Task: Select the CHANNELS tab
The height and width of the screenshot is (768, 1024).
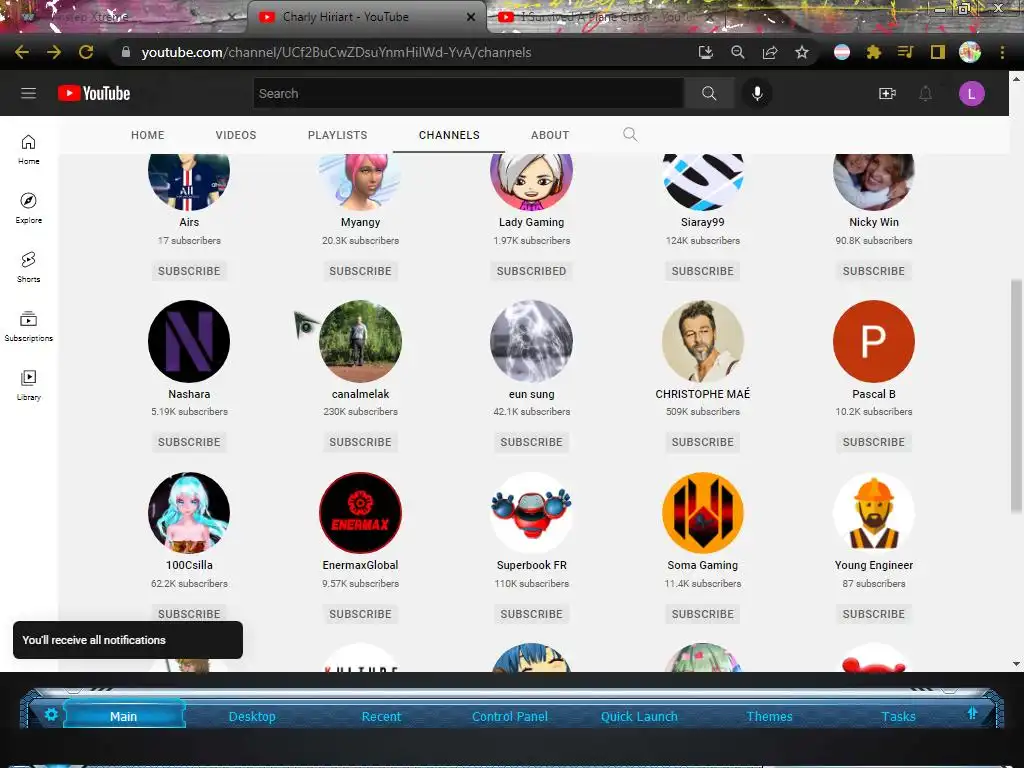Action: [x=449, y=135]
